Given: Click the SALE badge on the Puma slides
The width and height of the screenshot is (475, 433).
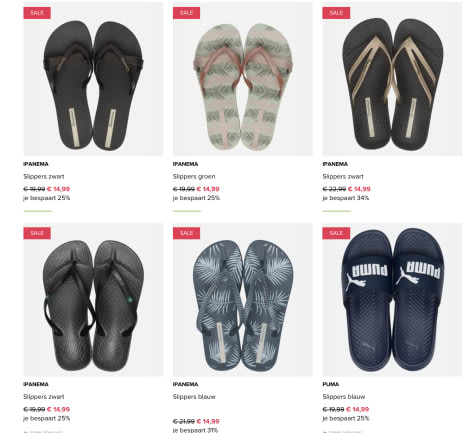Looking at the screenshot, I should [x=336, y=233].
